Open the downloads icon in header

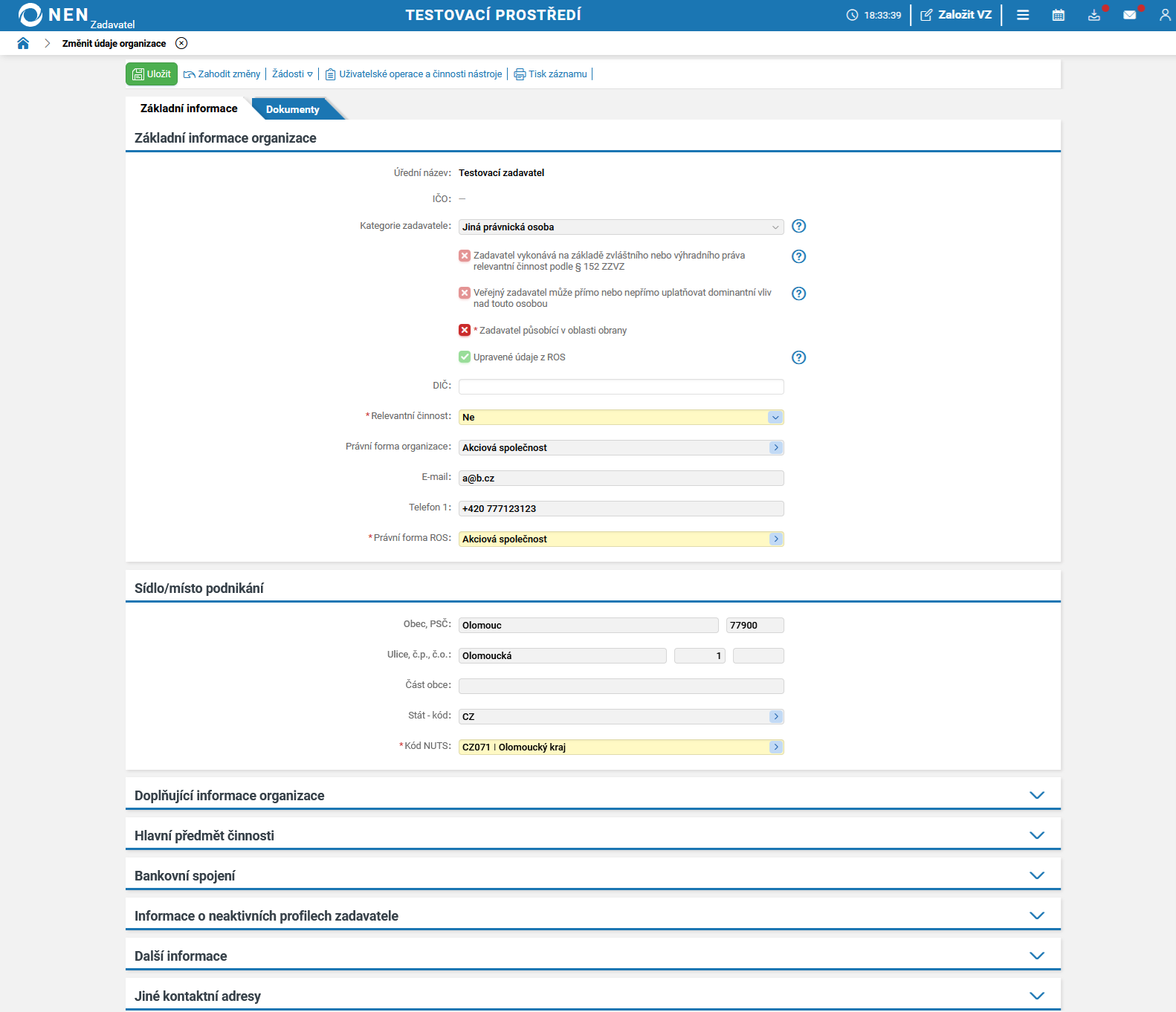tap(1094, 15)
